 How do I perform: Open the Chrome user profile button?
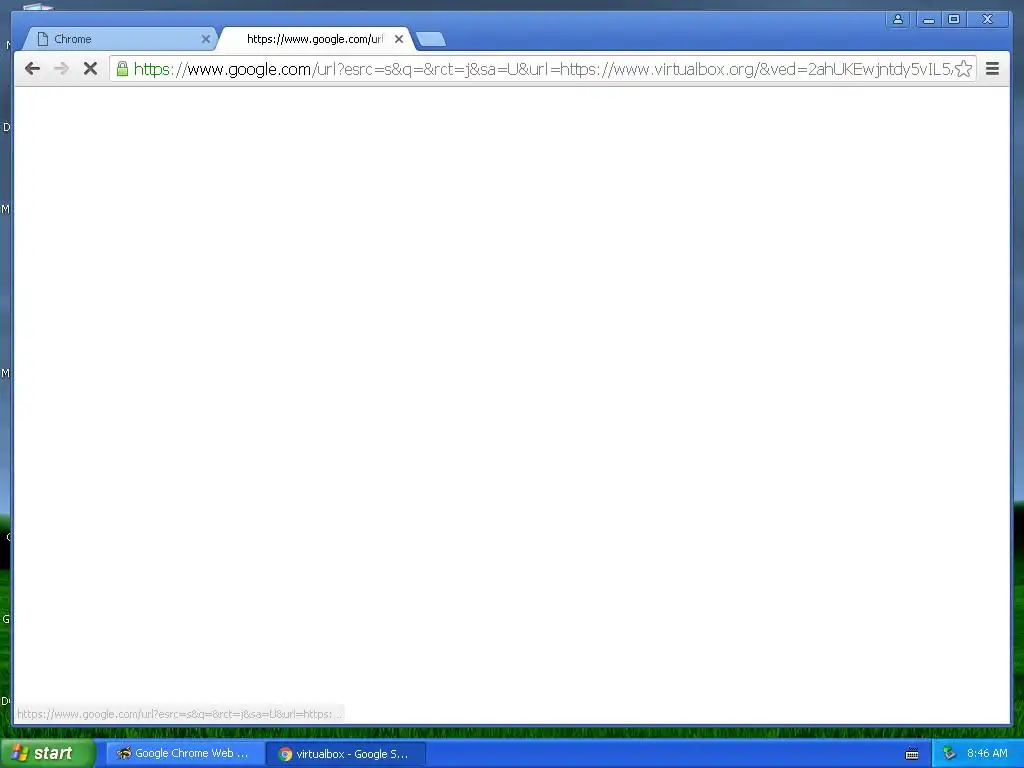[x=898, y=19]
